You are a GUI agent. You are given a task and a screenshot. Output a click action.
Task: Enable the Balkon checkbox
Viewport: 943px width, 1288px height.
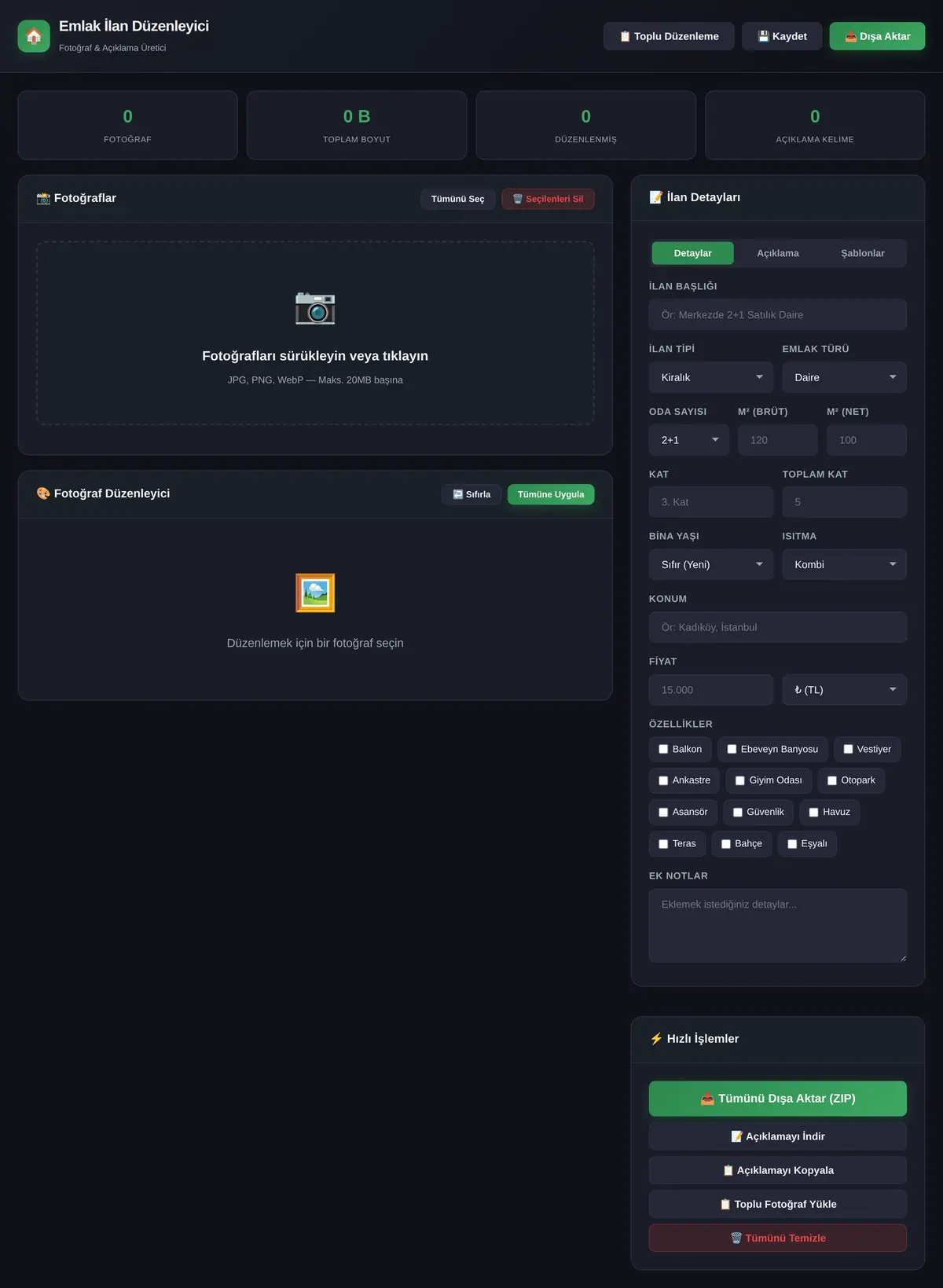pos(663,750)
